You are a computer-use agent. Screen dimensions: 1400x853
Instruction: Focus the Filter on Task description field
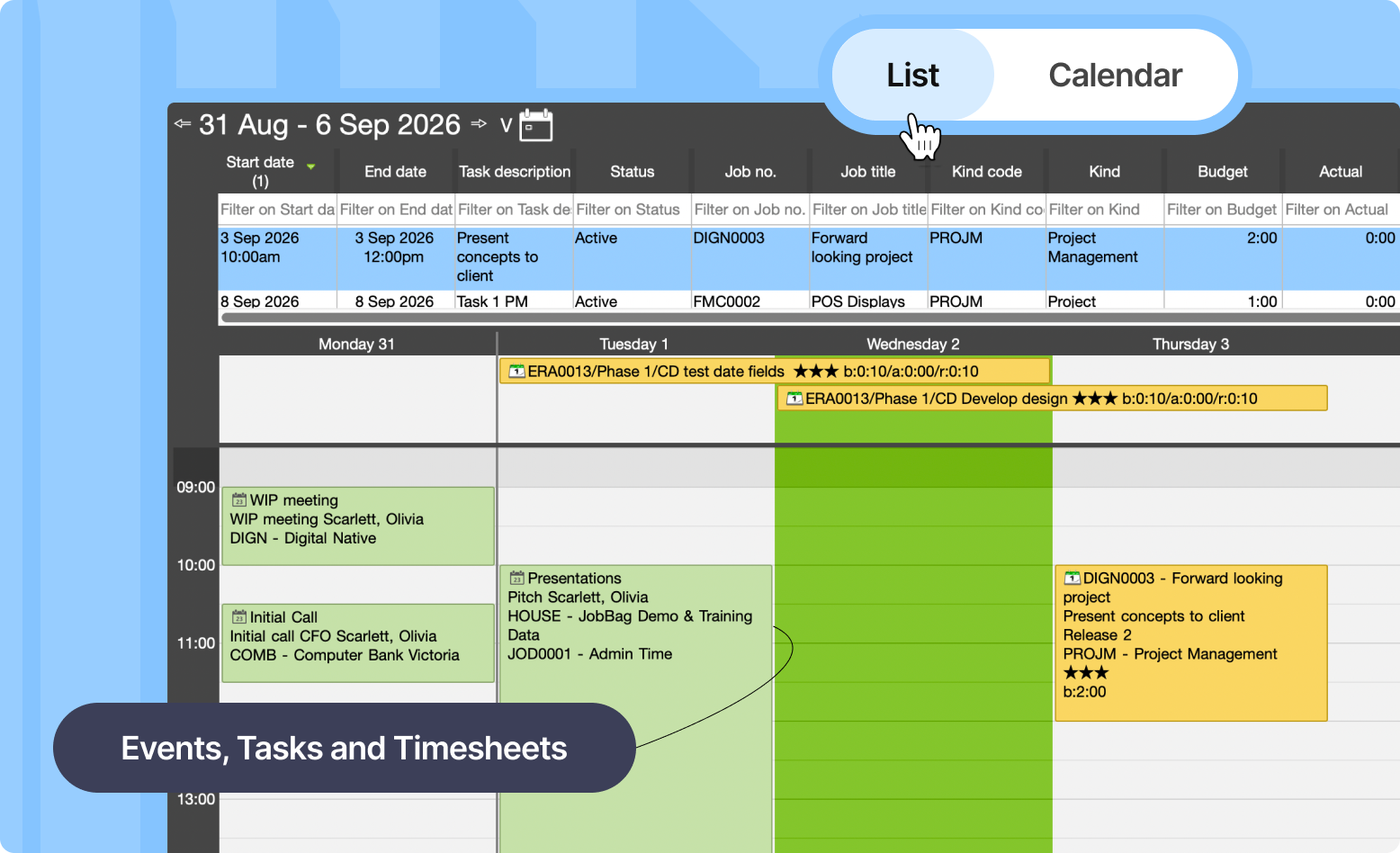(515, 210)
